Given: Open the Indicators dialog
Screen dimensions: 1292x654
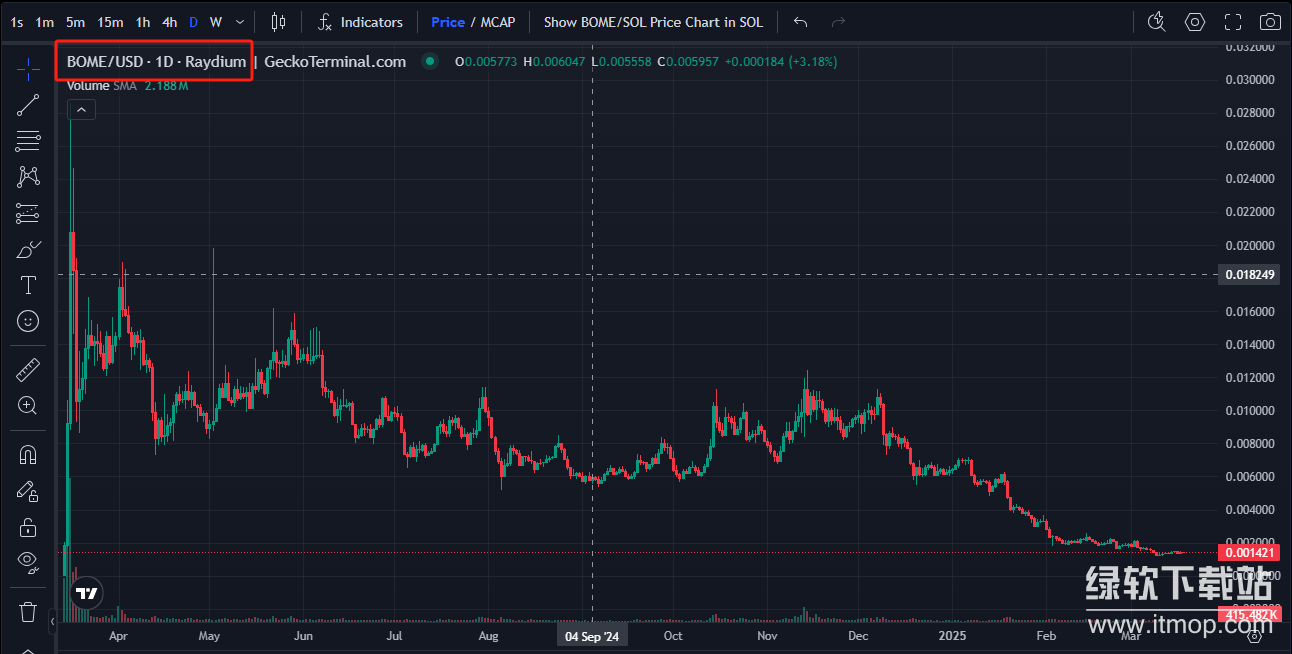Looking at the screenshot, I should pos(360,22).
